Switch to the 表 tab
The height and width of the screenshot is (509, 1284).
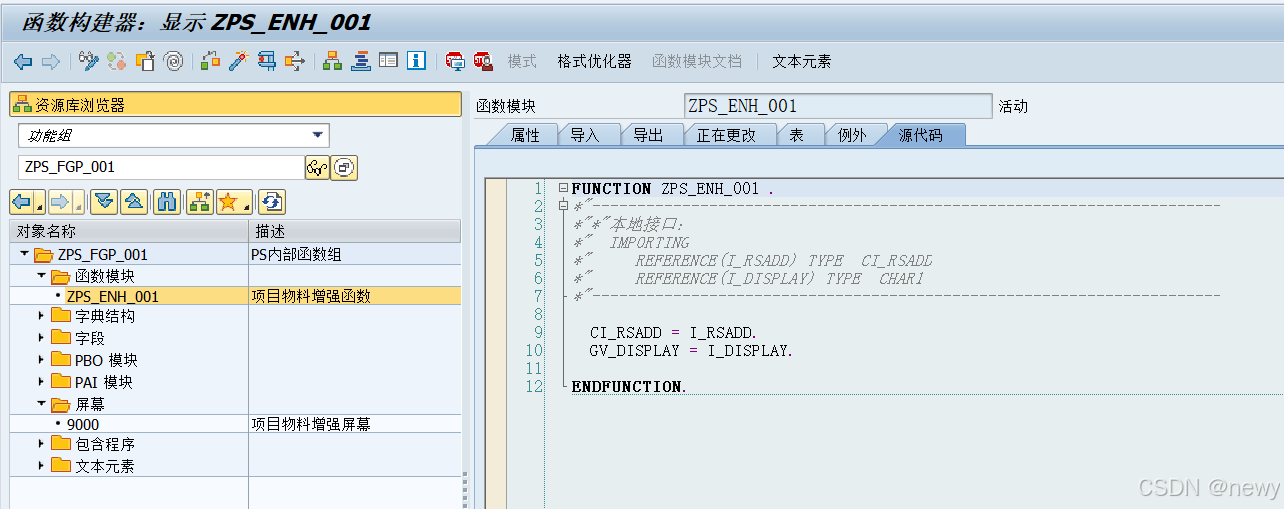pyautogui.click(x=797, y=135)
